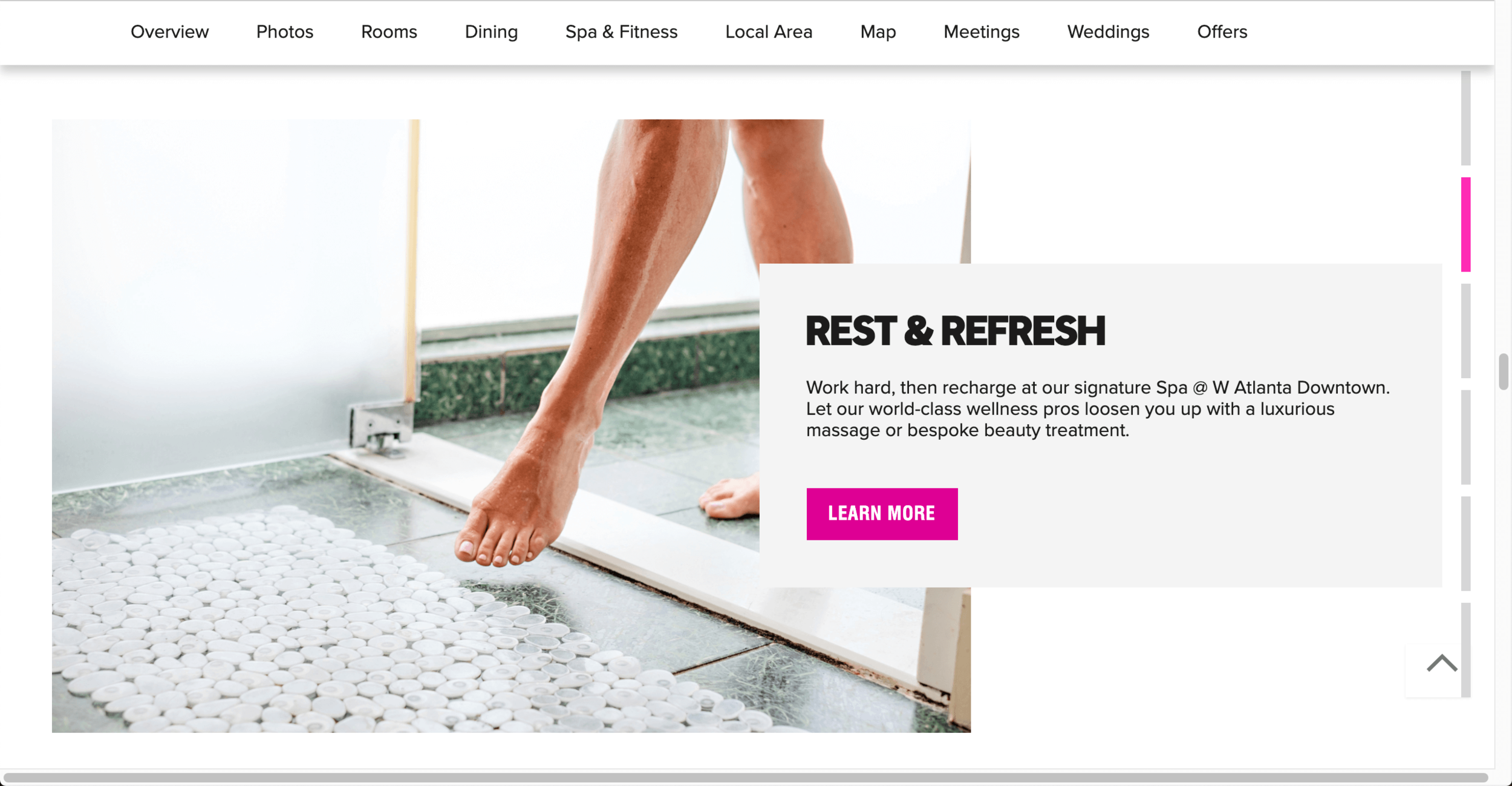Go to the Photos section
Screen dimensions: 1512x786
[x=284, y=31]
